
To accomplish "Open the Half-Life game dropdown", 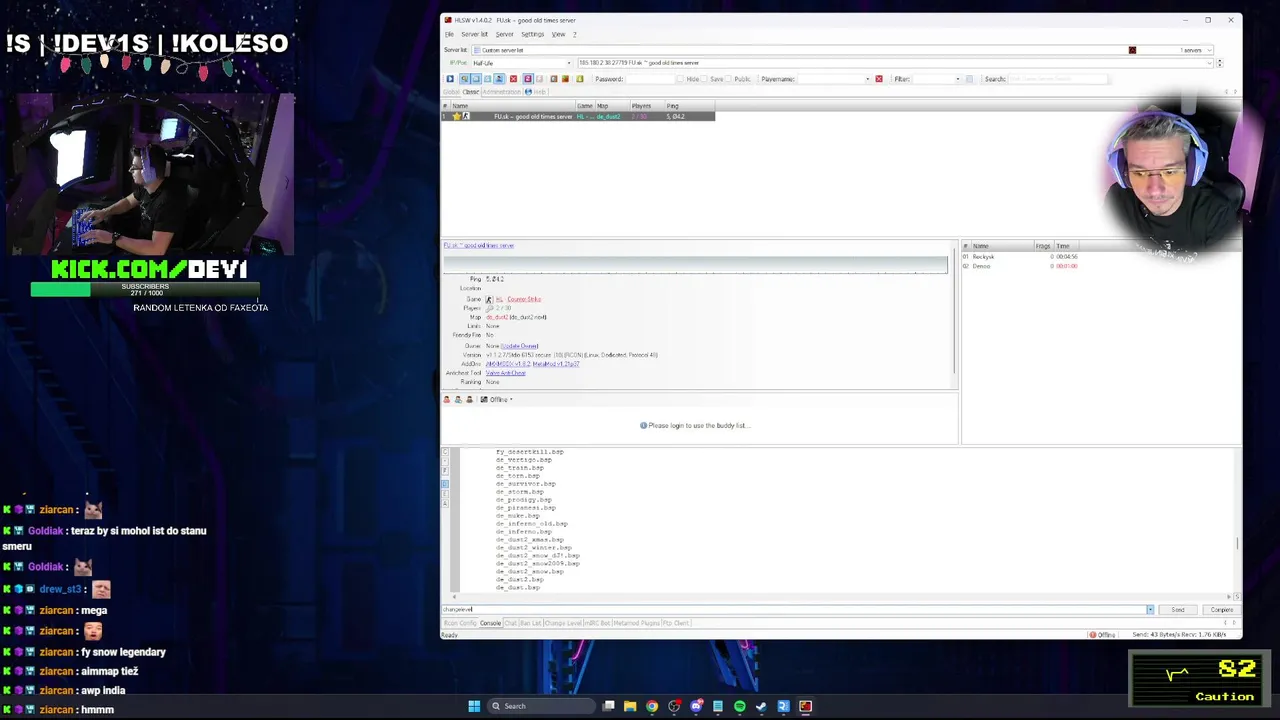I will point(569,63).
